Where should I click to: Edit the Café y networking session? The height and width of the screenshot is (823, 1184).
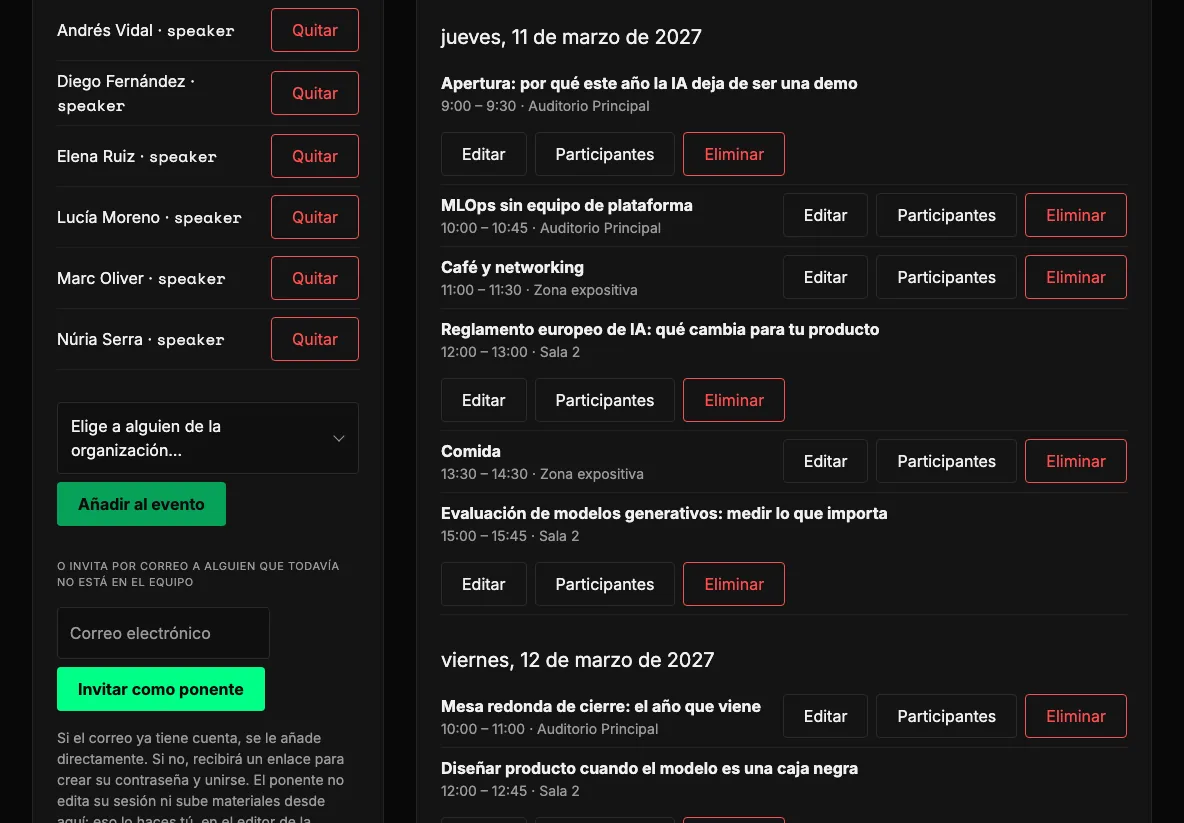(x=825, y=277)
